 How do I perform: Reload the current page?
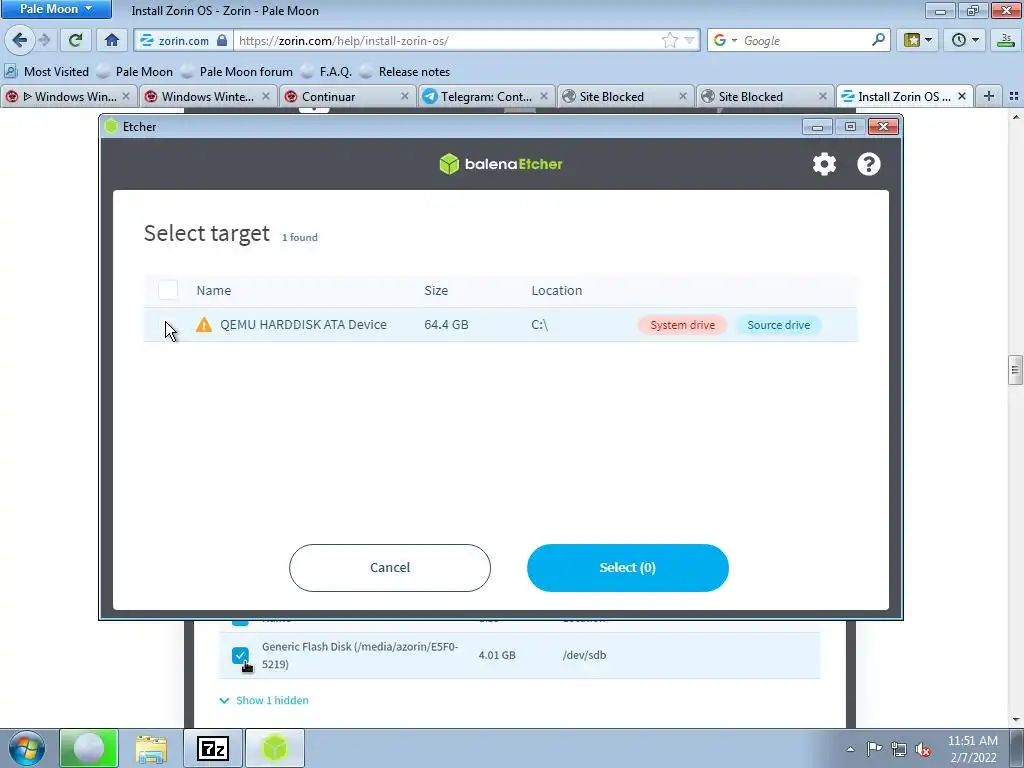[x=75, y=40]
